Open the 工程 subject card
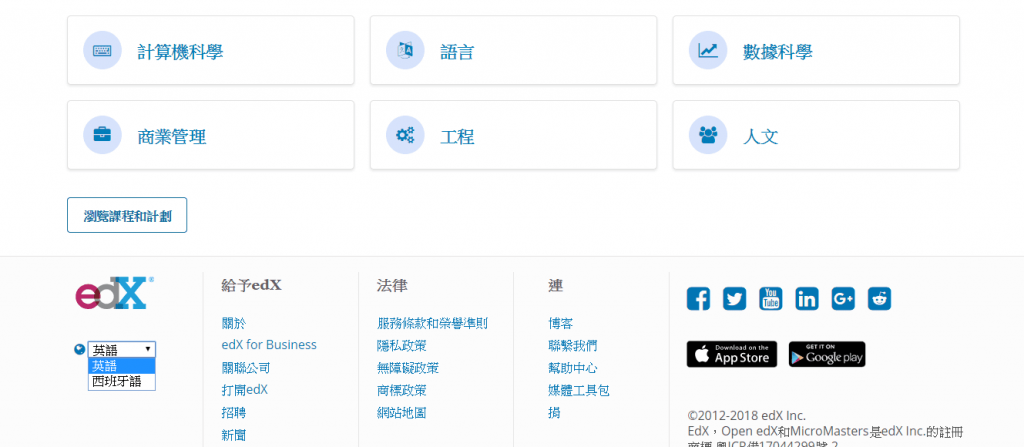This screenshot has width=1024, height=447. coord(513,135)
